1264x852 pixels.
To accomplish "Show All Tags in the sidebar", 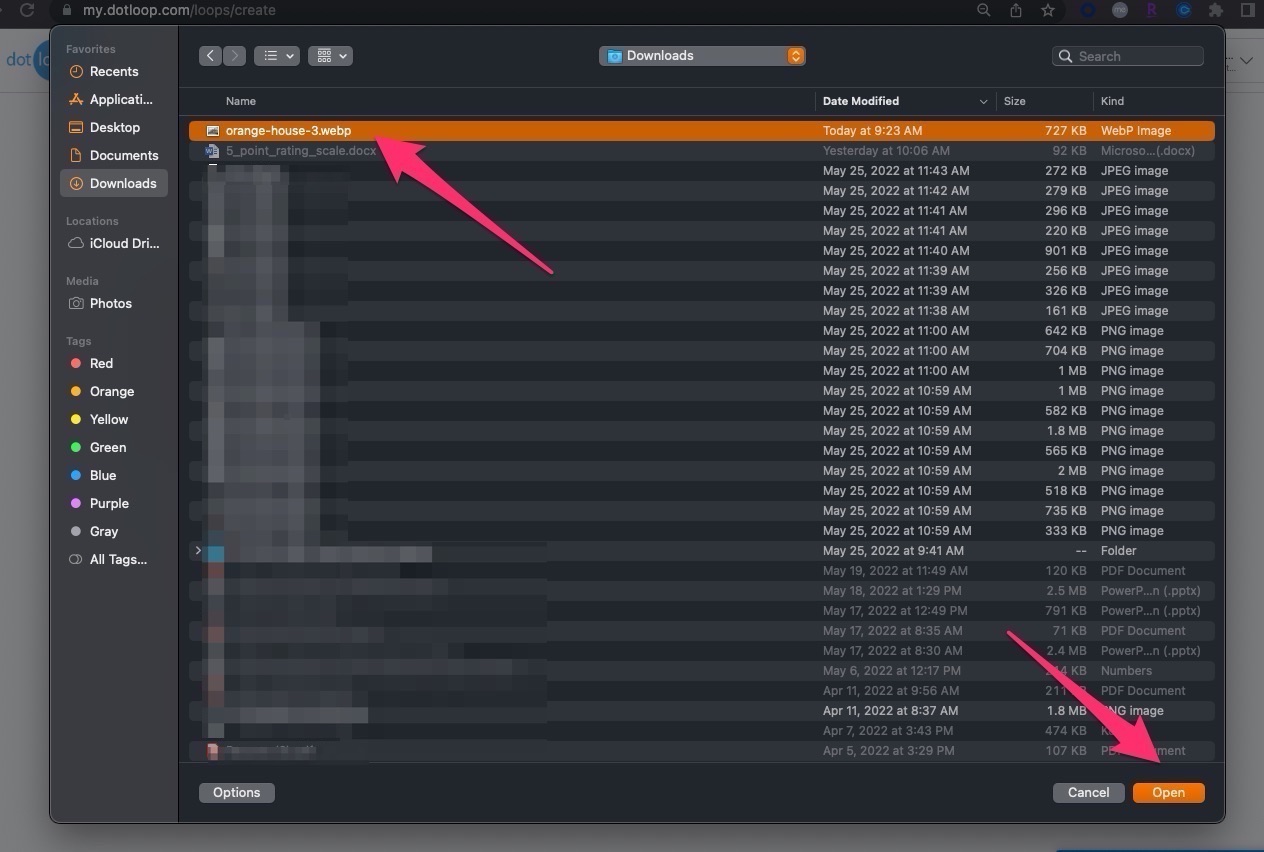I will [117, 560].
